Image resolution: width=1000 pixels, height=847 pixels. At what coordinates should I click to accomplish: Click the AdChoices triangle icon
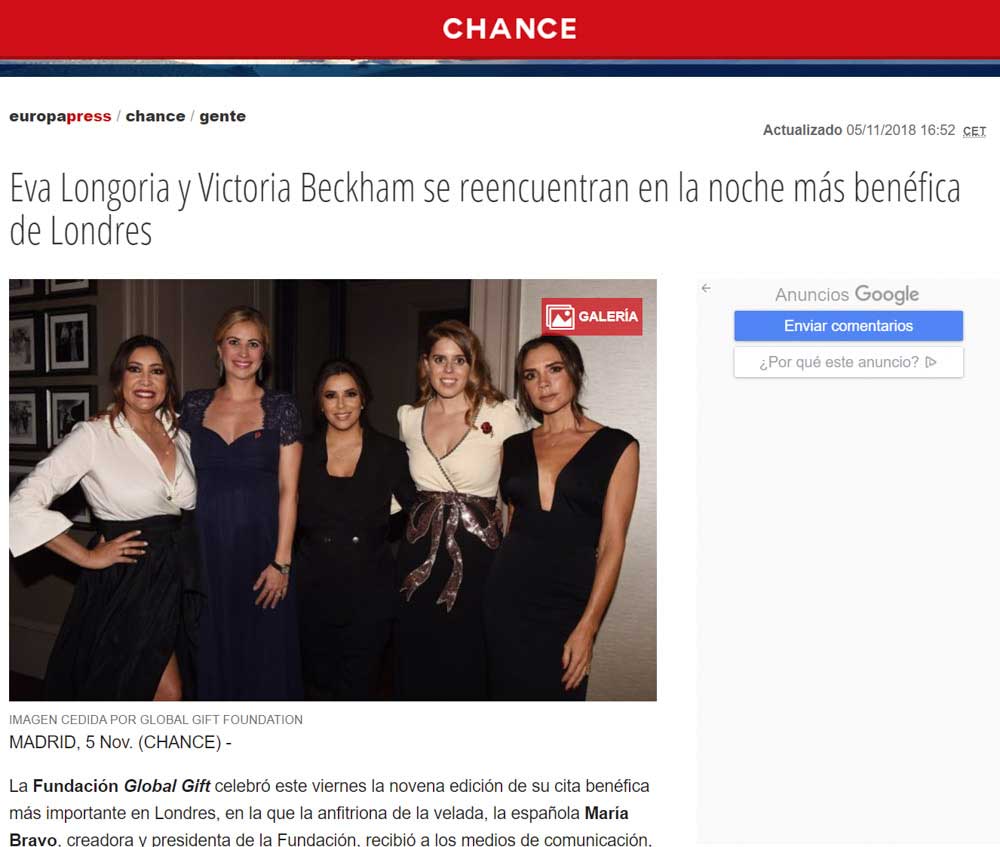point(931,362)
